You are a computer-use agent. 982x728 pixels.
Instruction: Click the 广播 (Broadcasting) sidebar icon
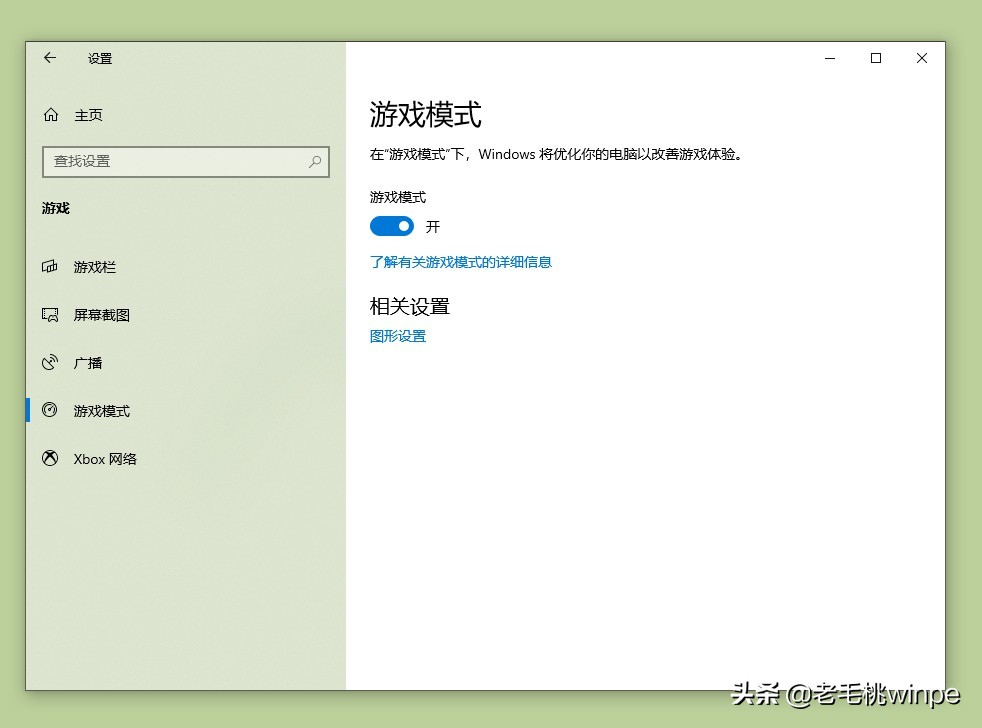coord(51,362)
